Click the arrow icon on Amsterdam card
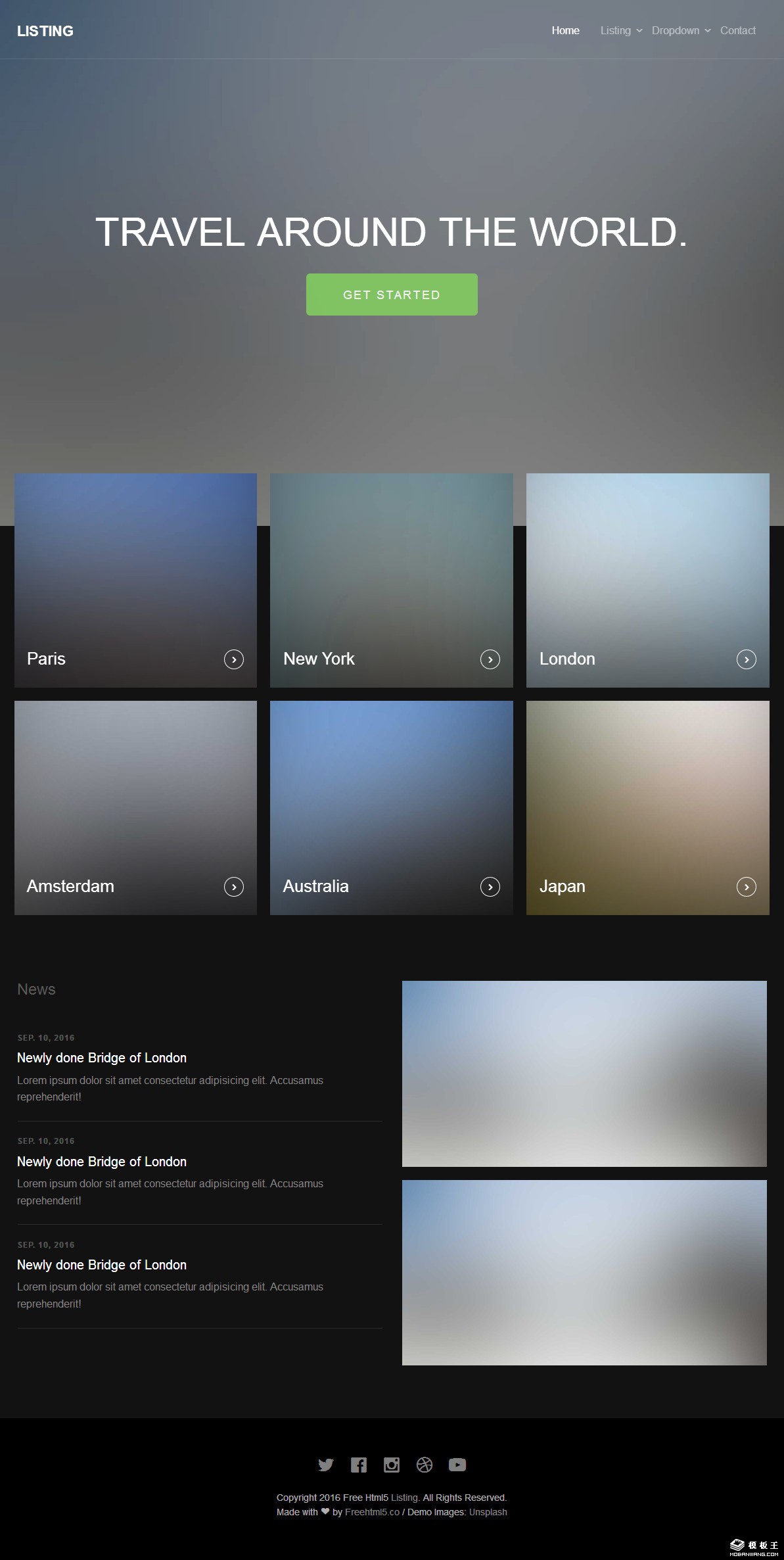This screenshot has width=784, height=1560. (234, 886)
